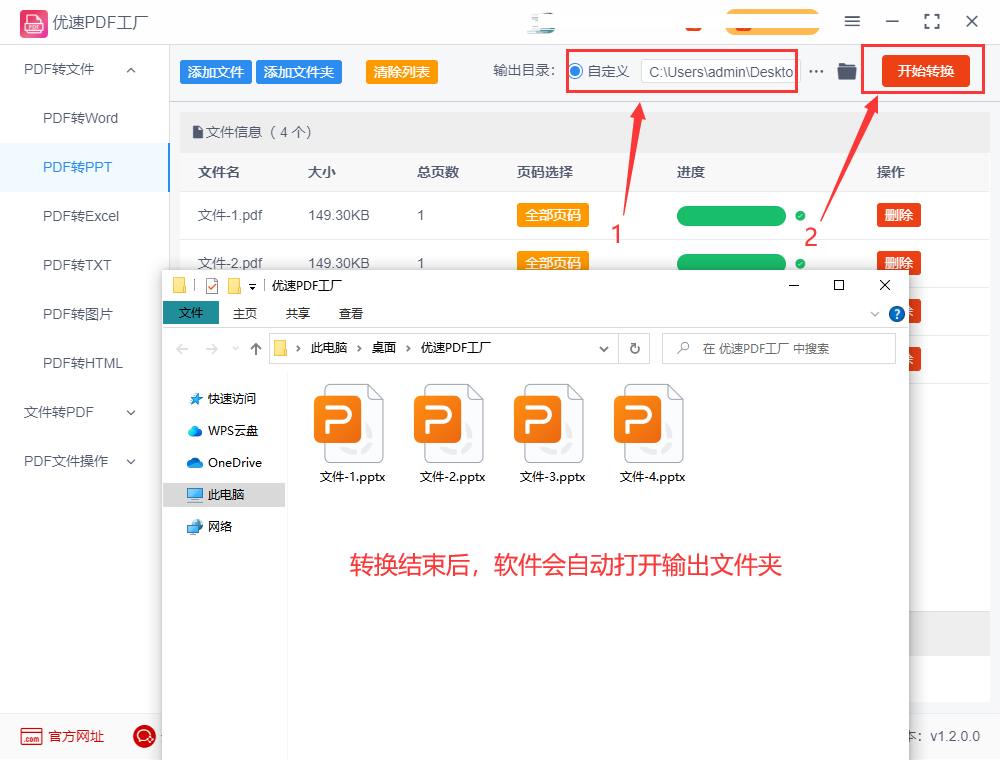Select PDF转图片 in the sidebar
Viewport: 1000px width, 760px height.
tap(77, 314)
